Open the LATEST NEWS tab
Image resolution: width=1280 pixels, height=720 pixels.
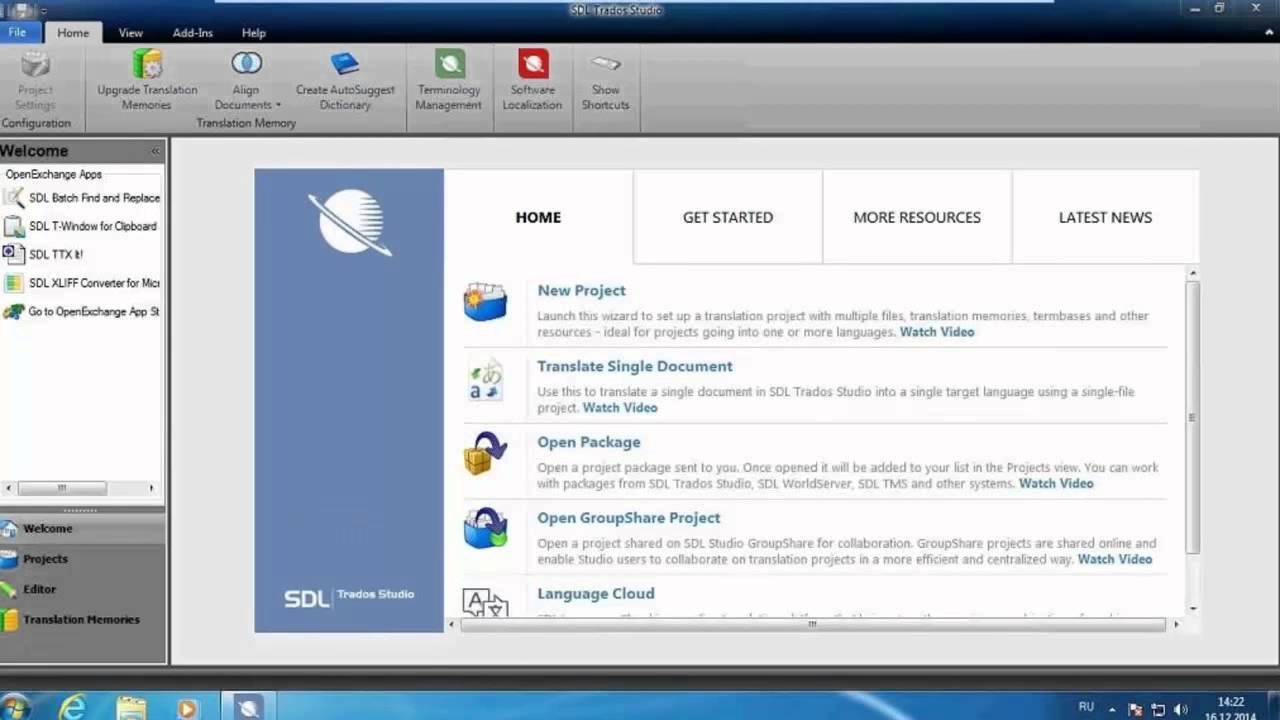click(1105, 217)
